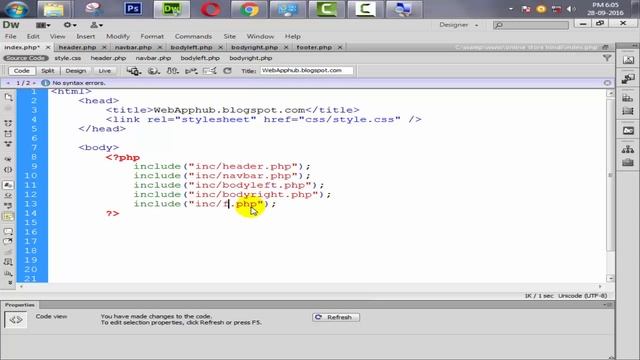Open the Edit menu
The width and height of the screenshot is (640, 360).
(33, 36)
